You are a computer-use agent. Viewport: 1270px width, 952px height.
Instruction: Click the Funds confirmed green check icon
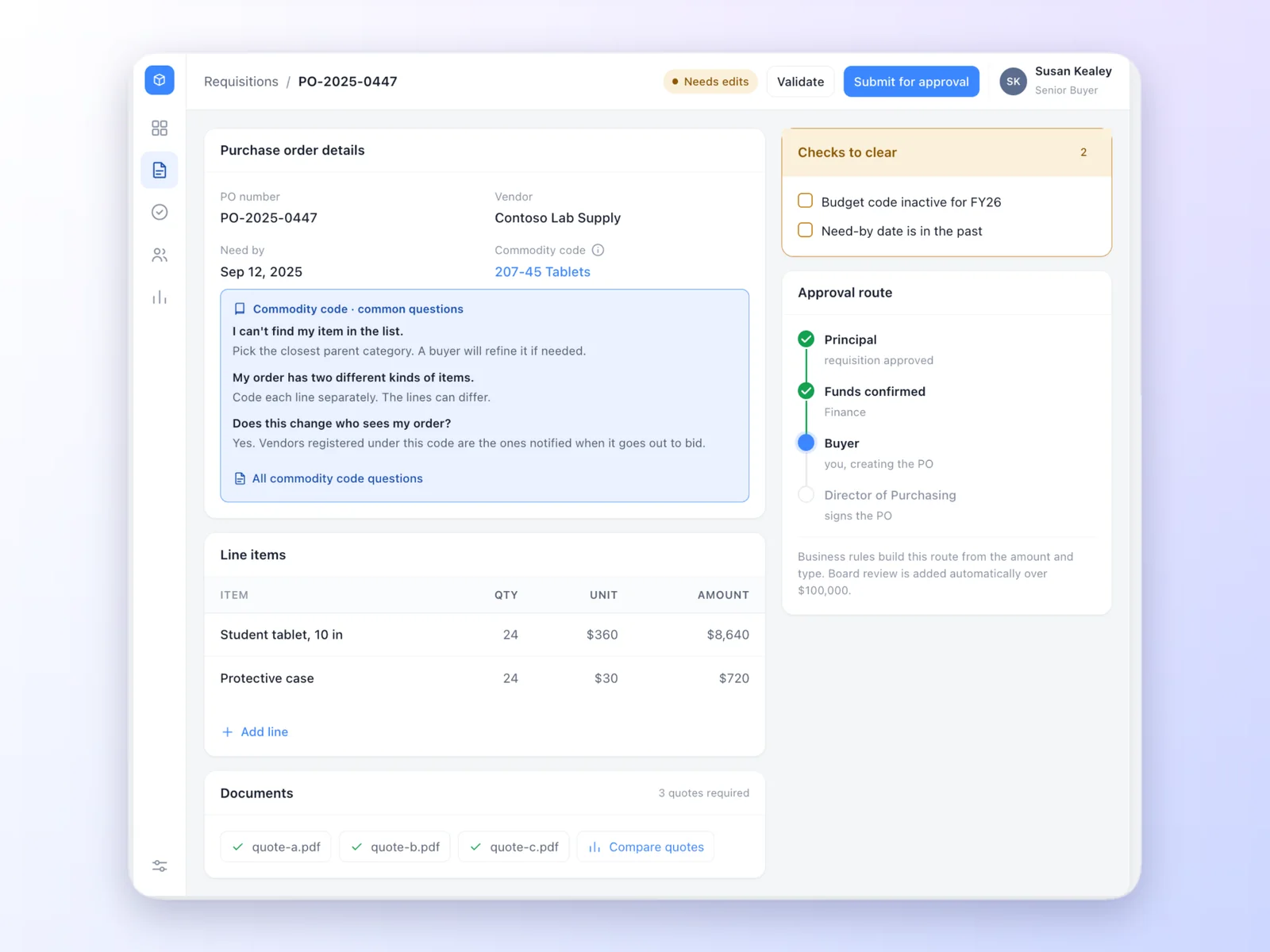click(806, 390)
